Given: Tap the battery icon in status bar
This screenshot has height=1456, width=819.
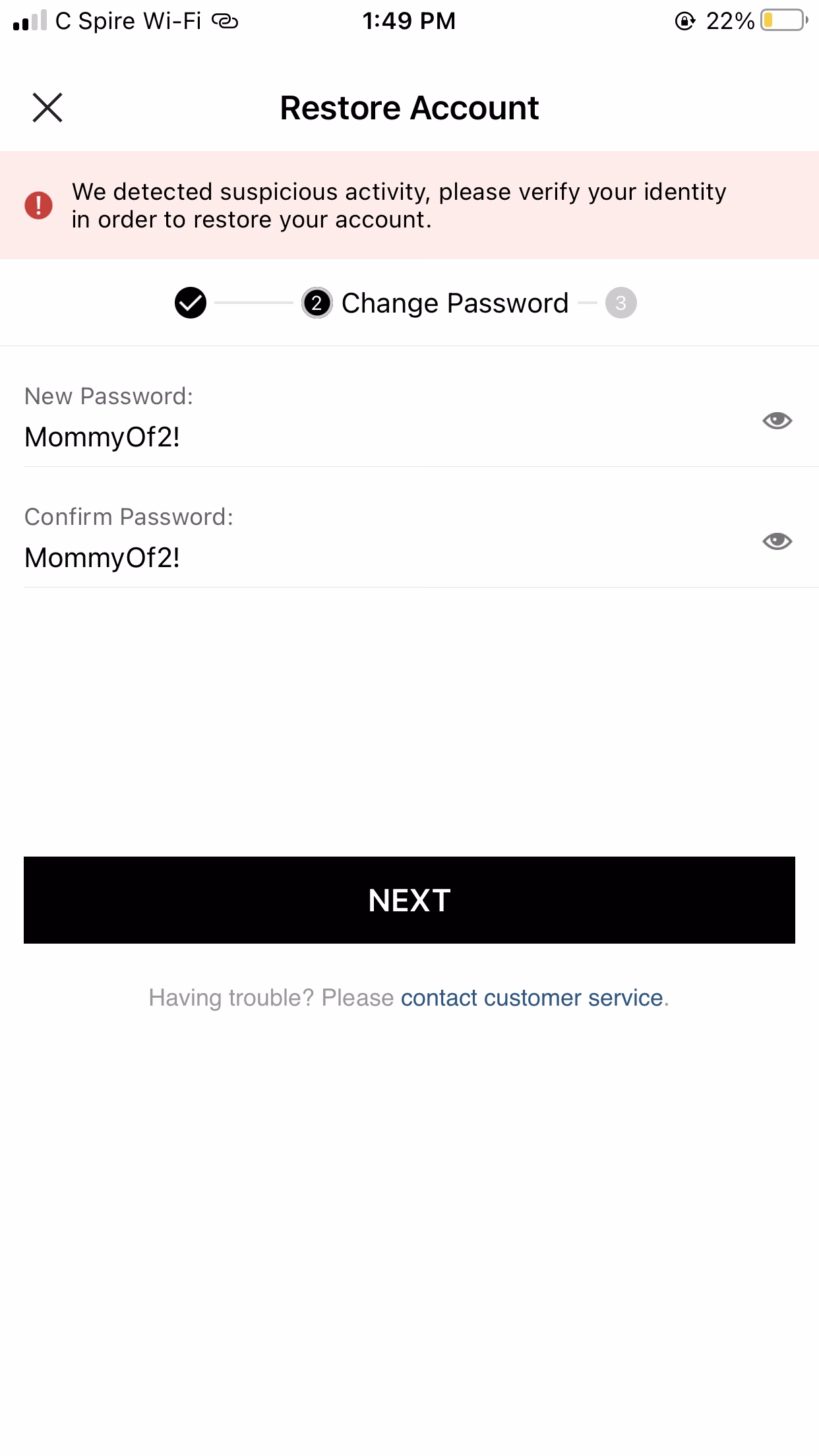Looking at the screenshot, I should (783, 20).
